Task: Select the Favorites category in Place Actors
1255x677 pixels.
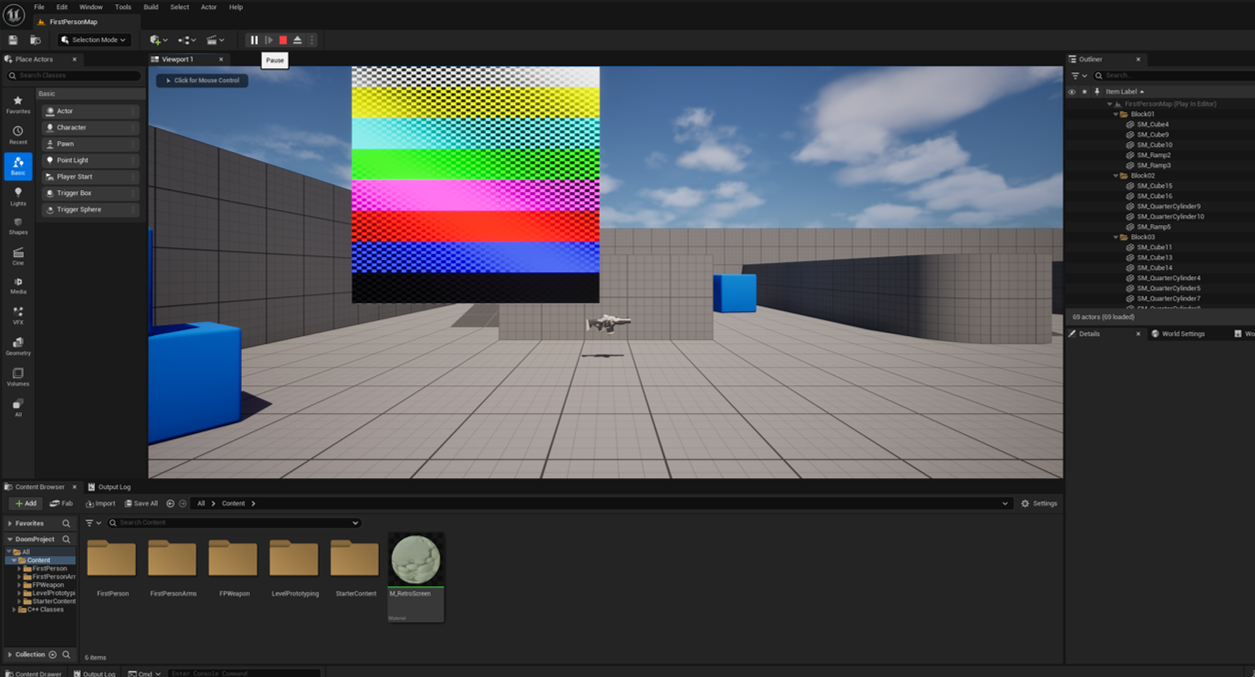Action: [18, 105]
